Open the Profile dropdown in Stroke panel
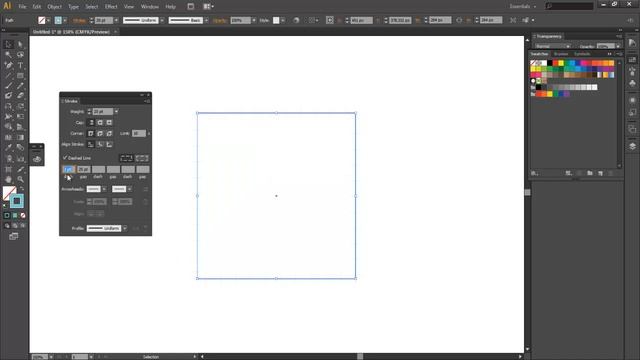 (125, 228)
